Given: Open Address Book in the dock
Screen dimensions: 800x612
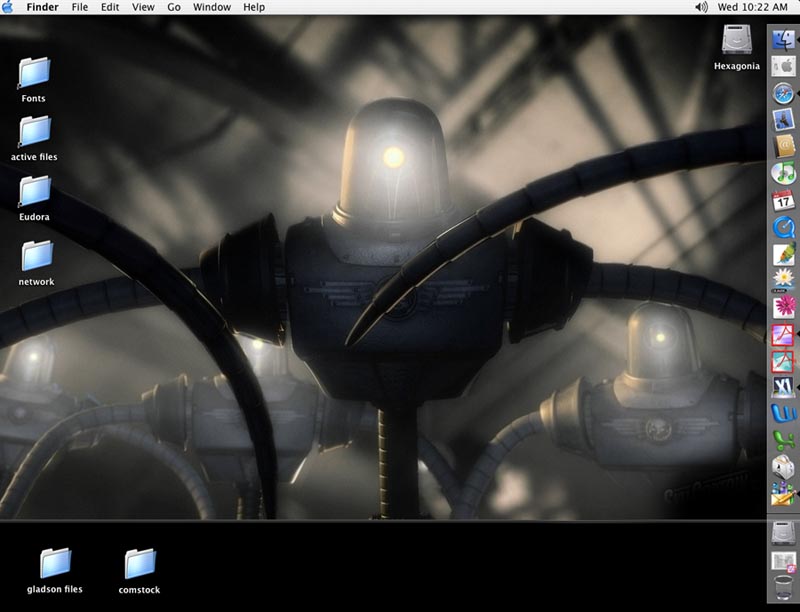Looking at the screenshot, I should coord(783,146).
